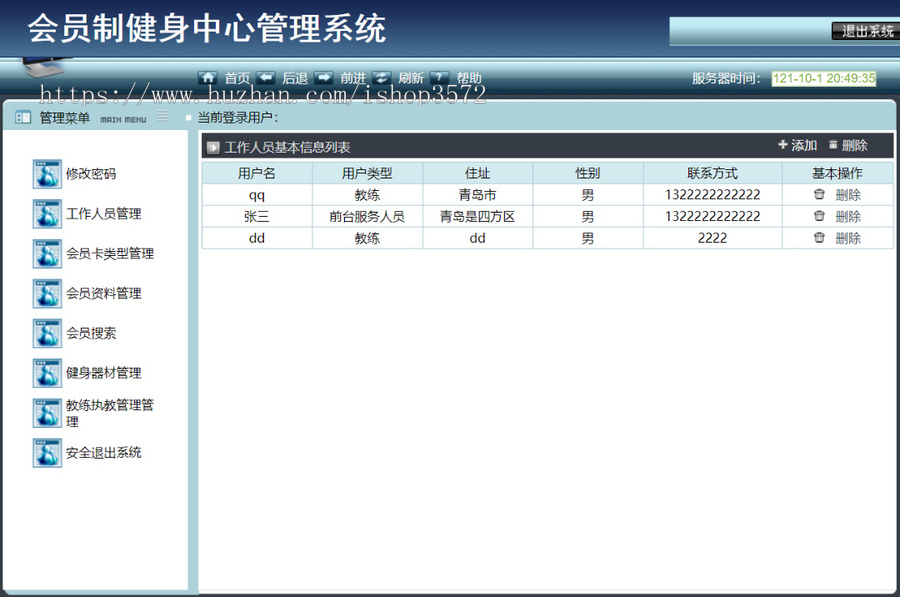Click 删除 link for user dd
900x597 pixels.
click(848, 238)
